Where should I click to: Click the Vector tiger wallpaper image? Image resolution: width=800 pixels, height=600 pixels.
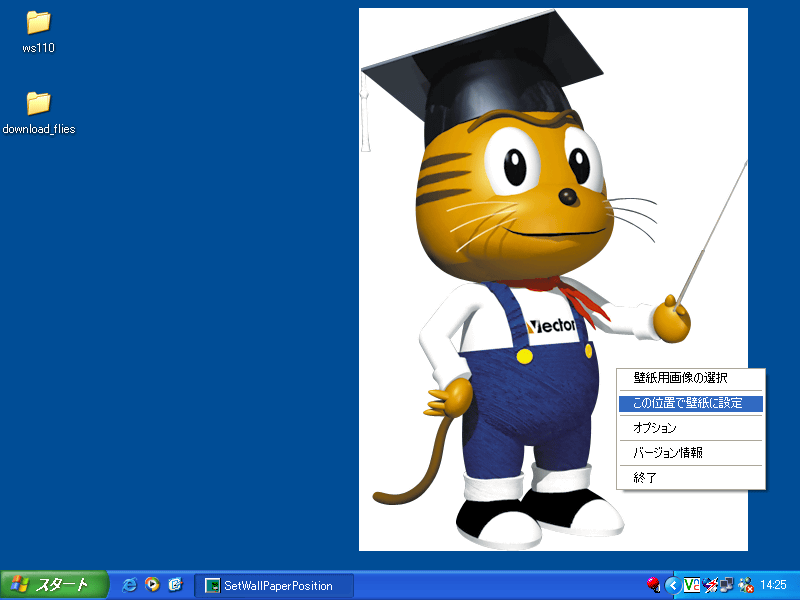pos(553,279)
